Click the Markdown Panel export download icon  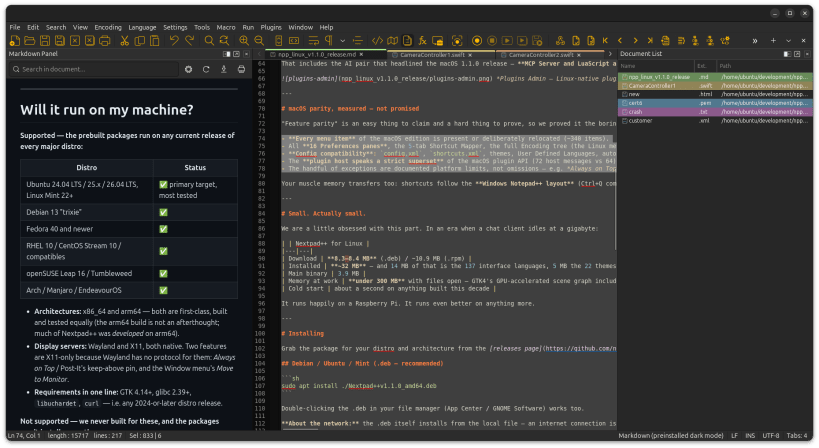(x=224, y=69)
